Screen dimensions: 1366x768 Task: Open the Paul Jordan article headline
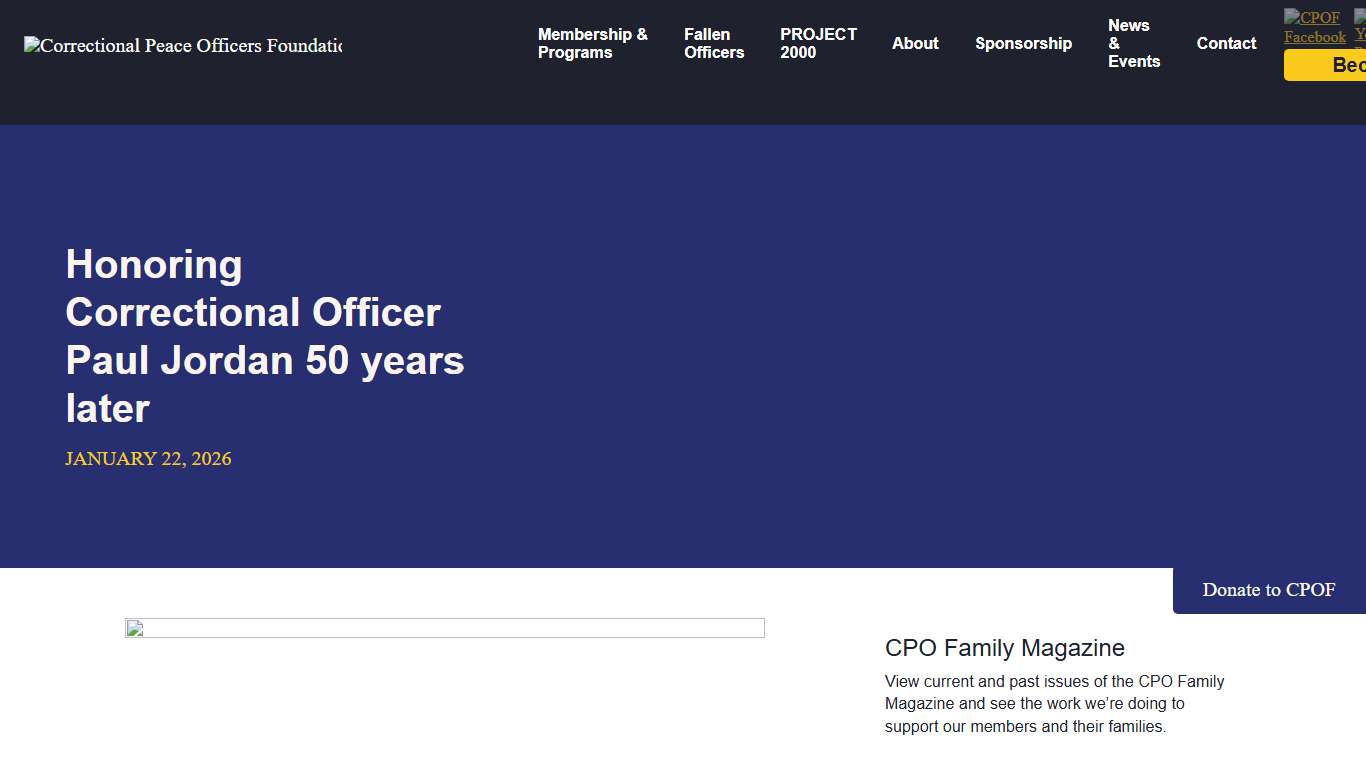(264, 336)
